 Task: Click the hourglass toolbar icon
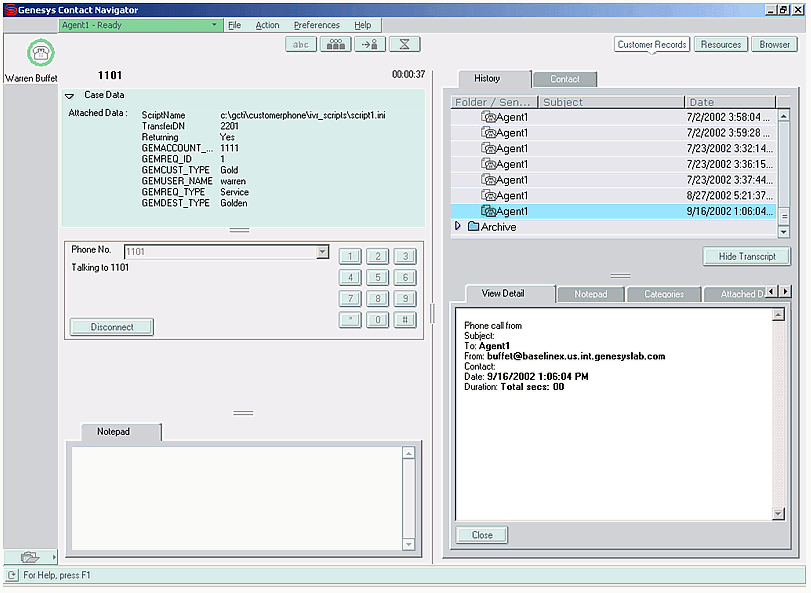click(x=404, y=44)
